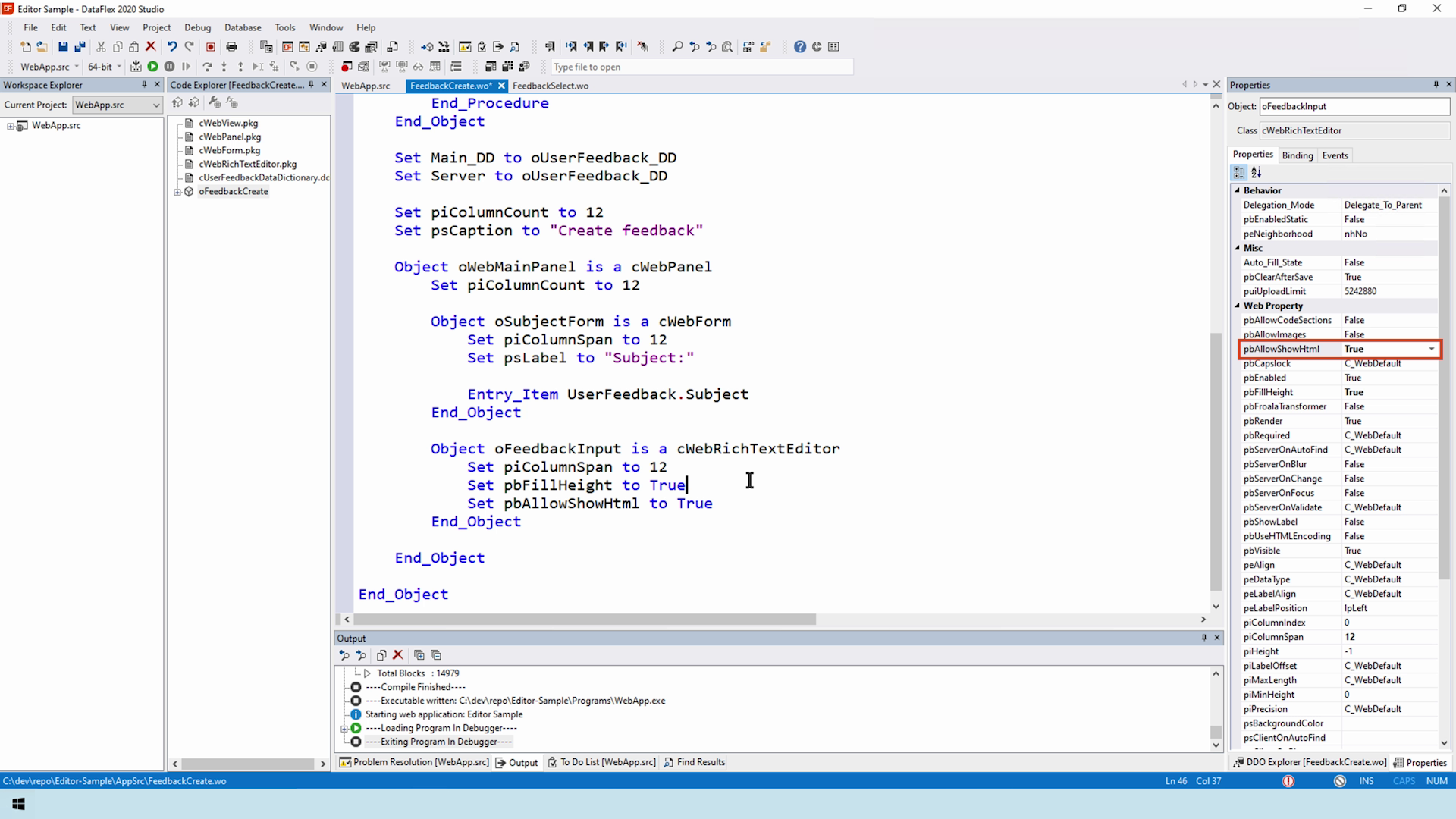The width and height of the screenshot is (1456, 819).
Task: Click the Save file icon
Action: point(63,47)
